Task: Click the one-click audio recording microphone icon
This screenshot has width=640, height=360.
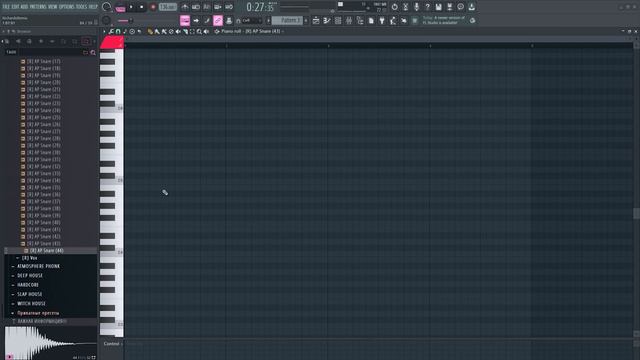Action: 417,7
